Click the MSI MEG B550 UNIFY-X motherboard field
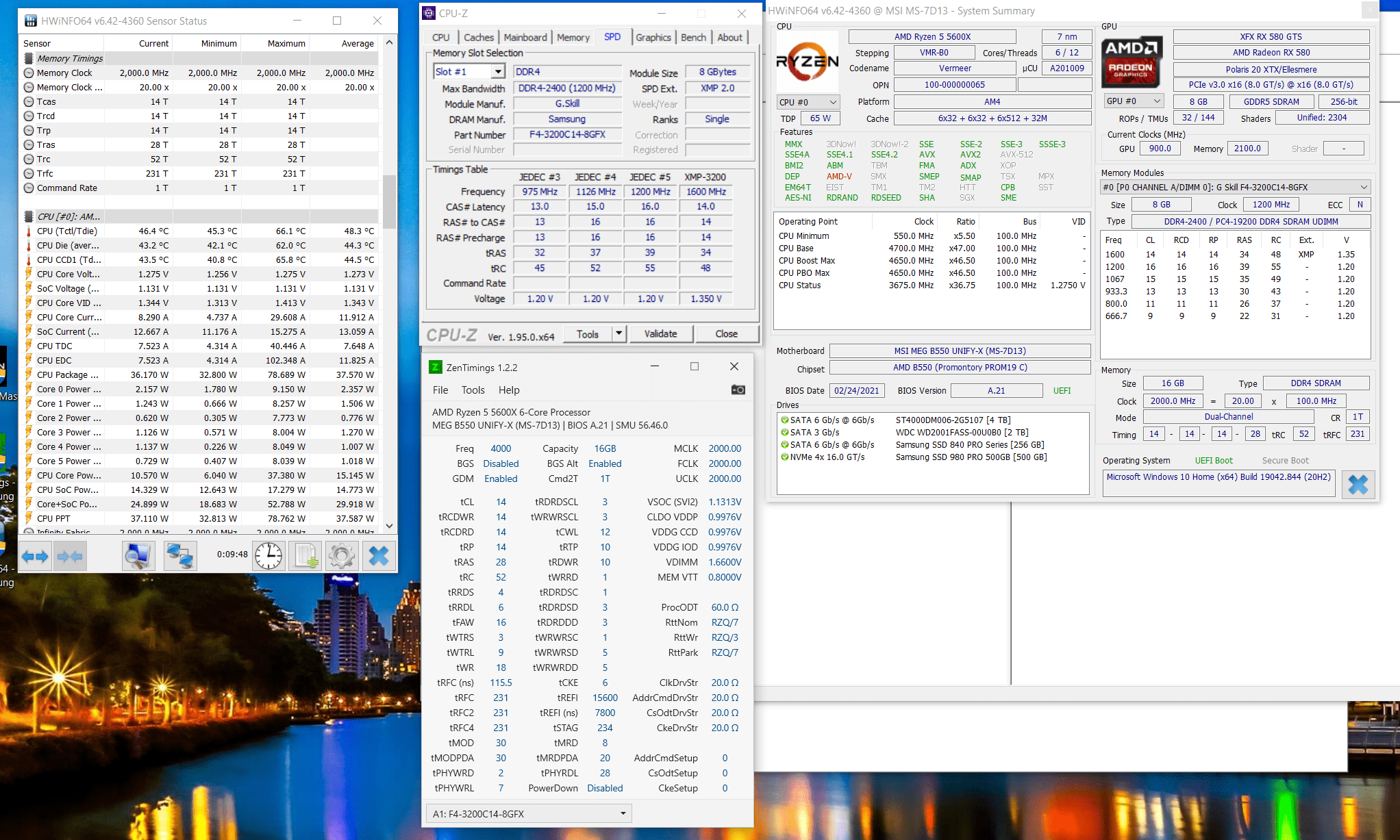 click(960, 351)
